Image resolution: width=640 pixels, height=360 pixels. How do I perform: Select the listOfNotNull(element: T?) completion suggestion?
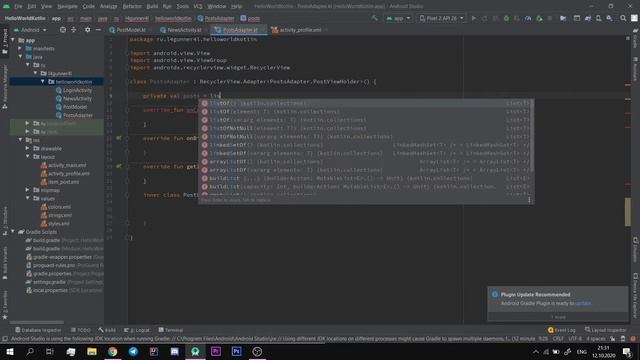tap(366, 128)
